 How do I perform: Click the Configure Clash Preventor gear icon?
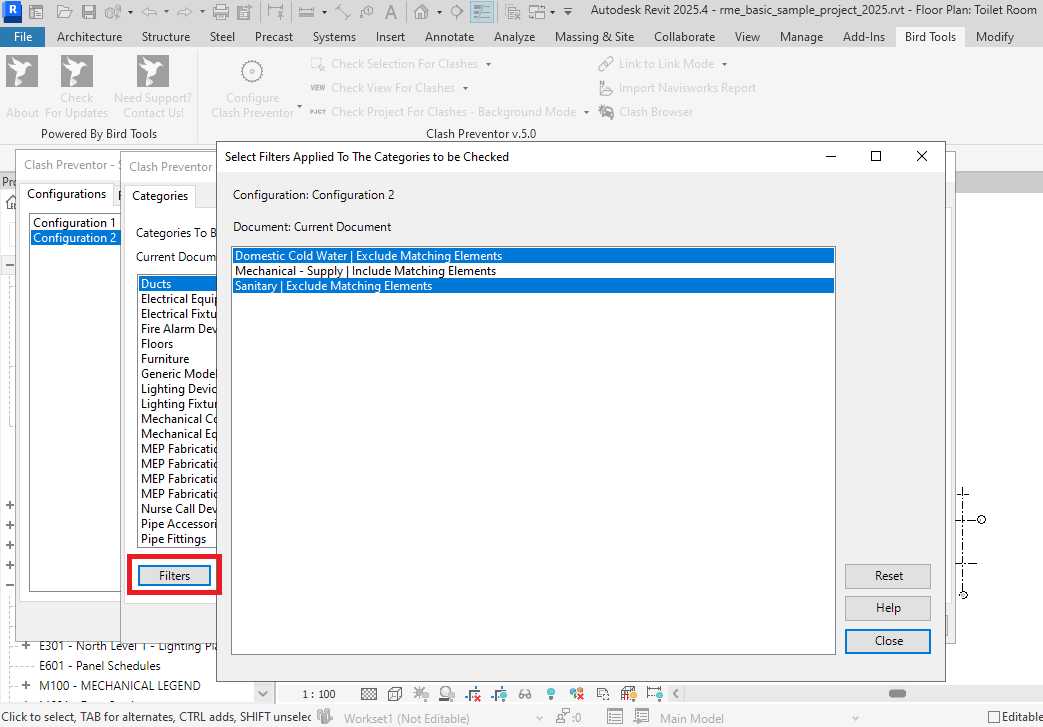pyautogui.click(x=252, y=71)
